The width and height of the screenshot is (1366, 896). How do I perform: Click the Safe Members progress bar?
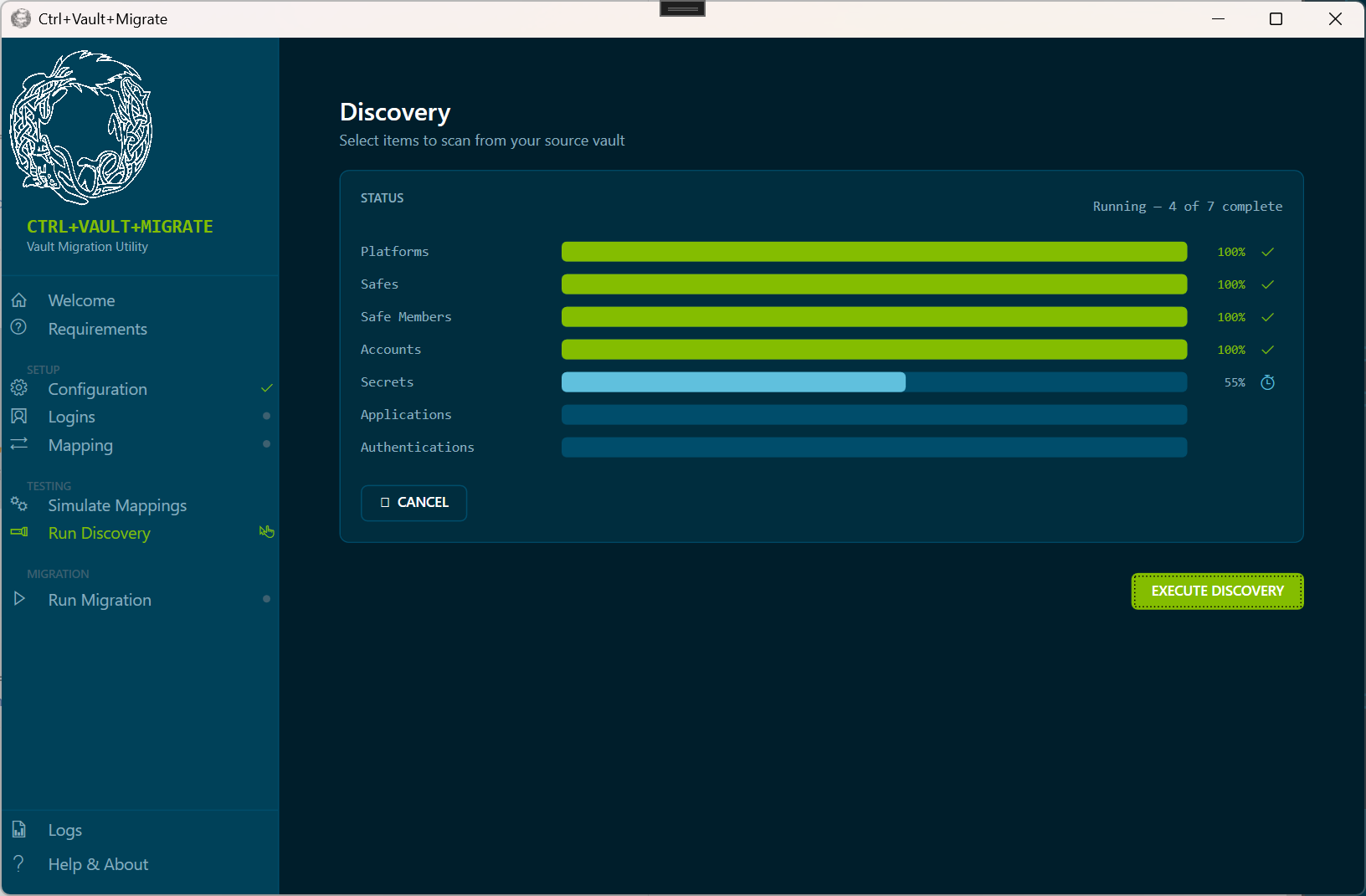tap(874, 317)
